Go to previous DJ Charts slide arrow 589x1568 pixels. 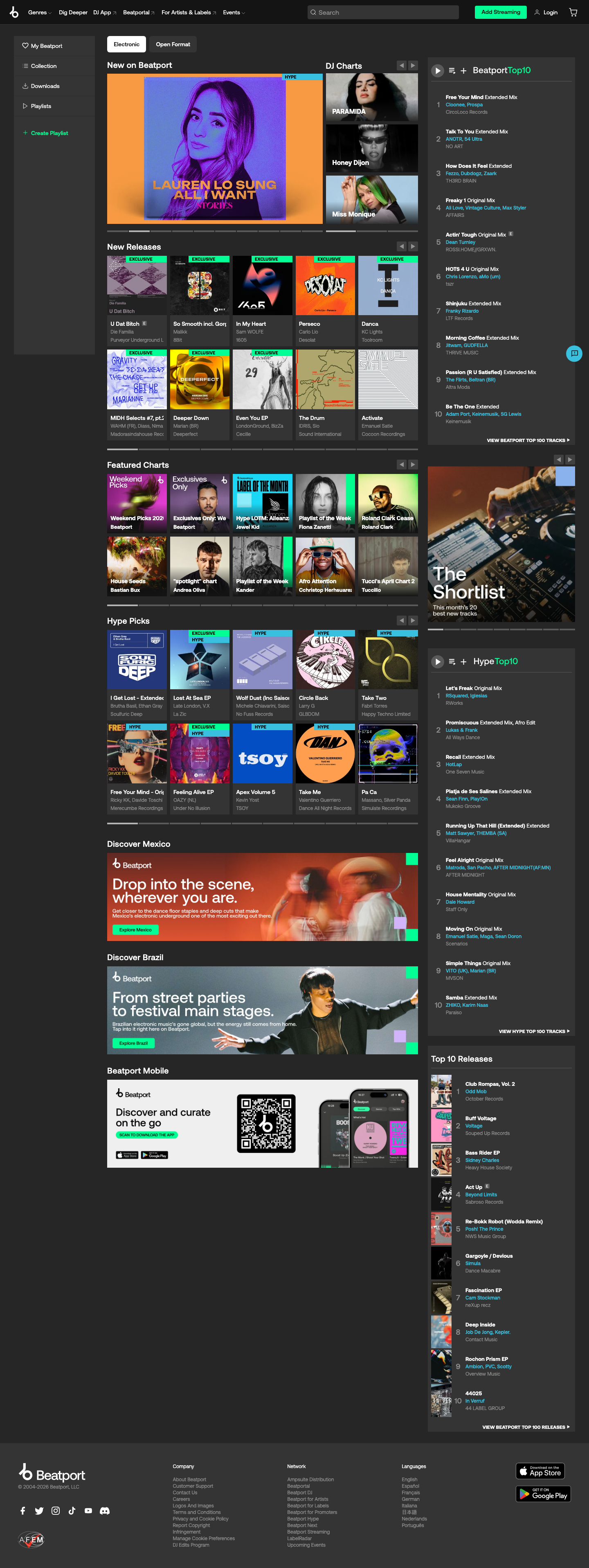(402, 65)
